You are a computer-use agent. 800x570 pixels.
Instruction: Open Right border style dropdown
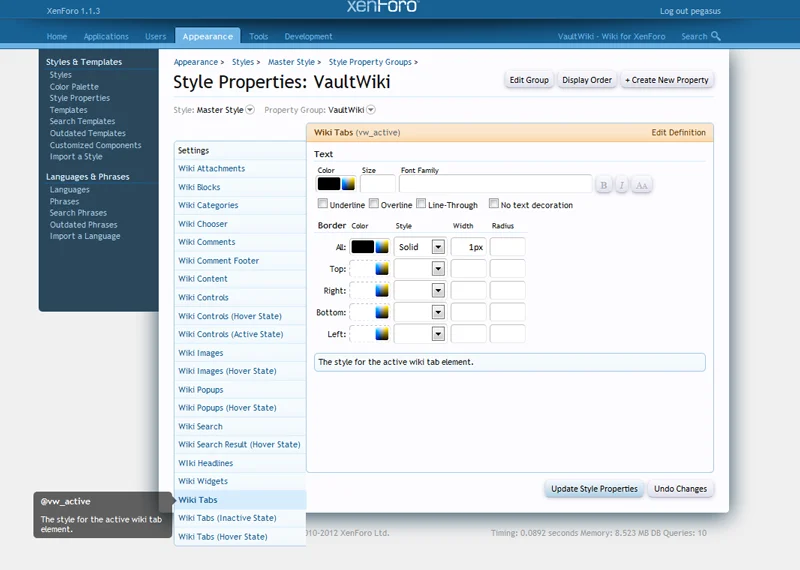[420, 290]
